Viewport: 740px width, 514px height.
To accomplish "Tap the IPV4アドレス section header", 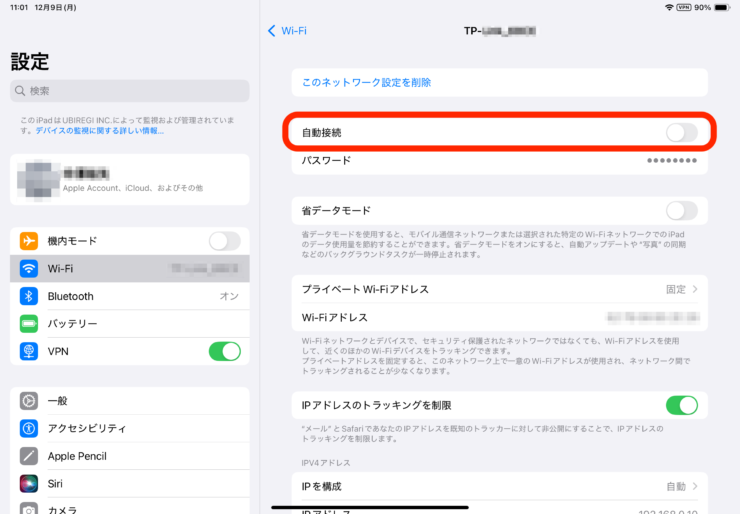I will click(x=326, y=463).
